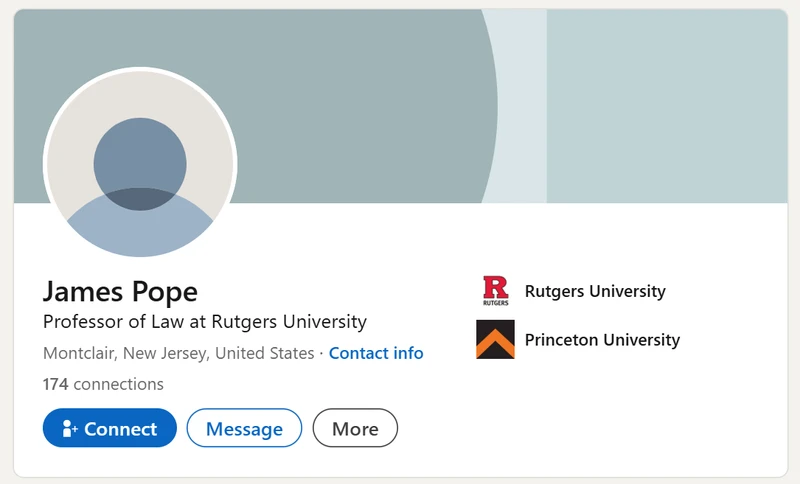Click the red Rutgers R logo
Screen dimensions: 800x484
click(495, 287)
